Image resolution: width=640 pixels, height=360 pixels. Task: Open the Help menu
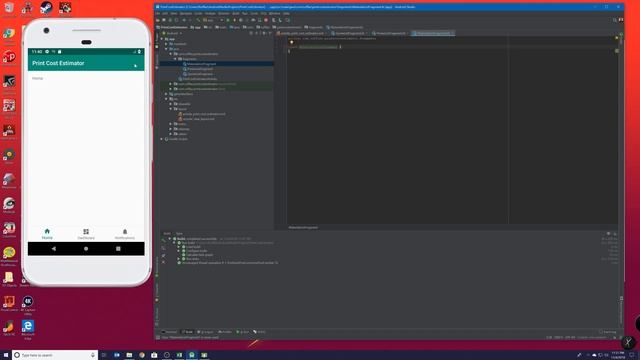pyautogui.click(x=286, y=13)
